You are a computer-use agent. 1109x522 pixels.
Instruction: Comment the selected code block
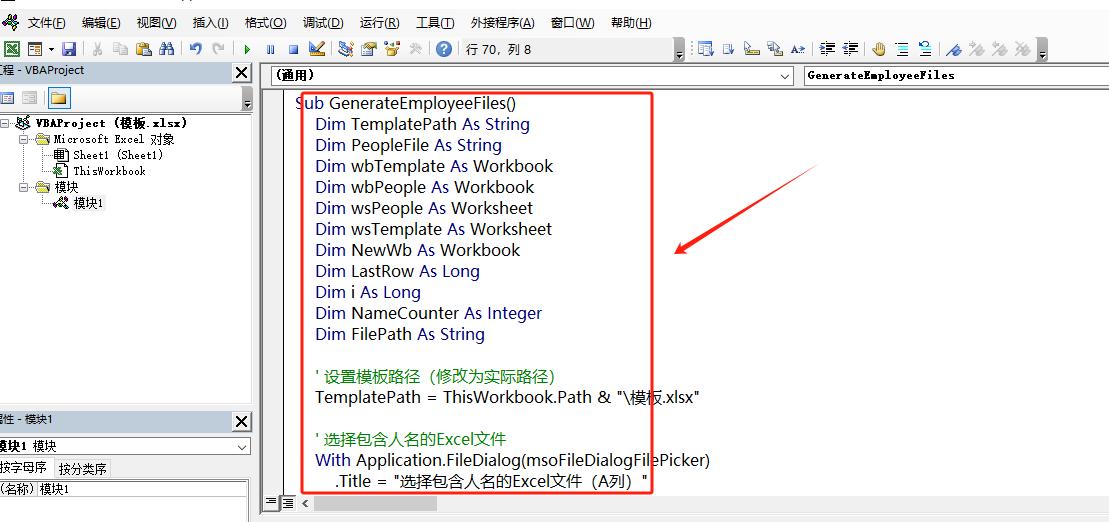coord(902,49)
